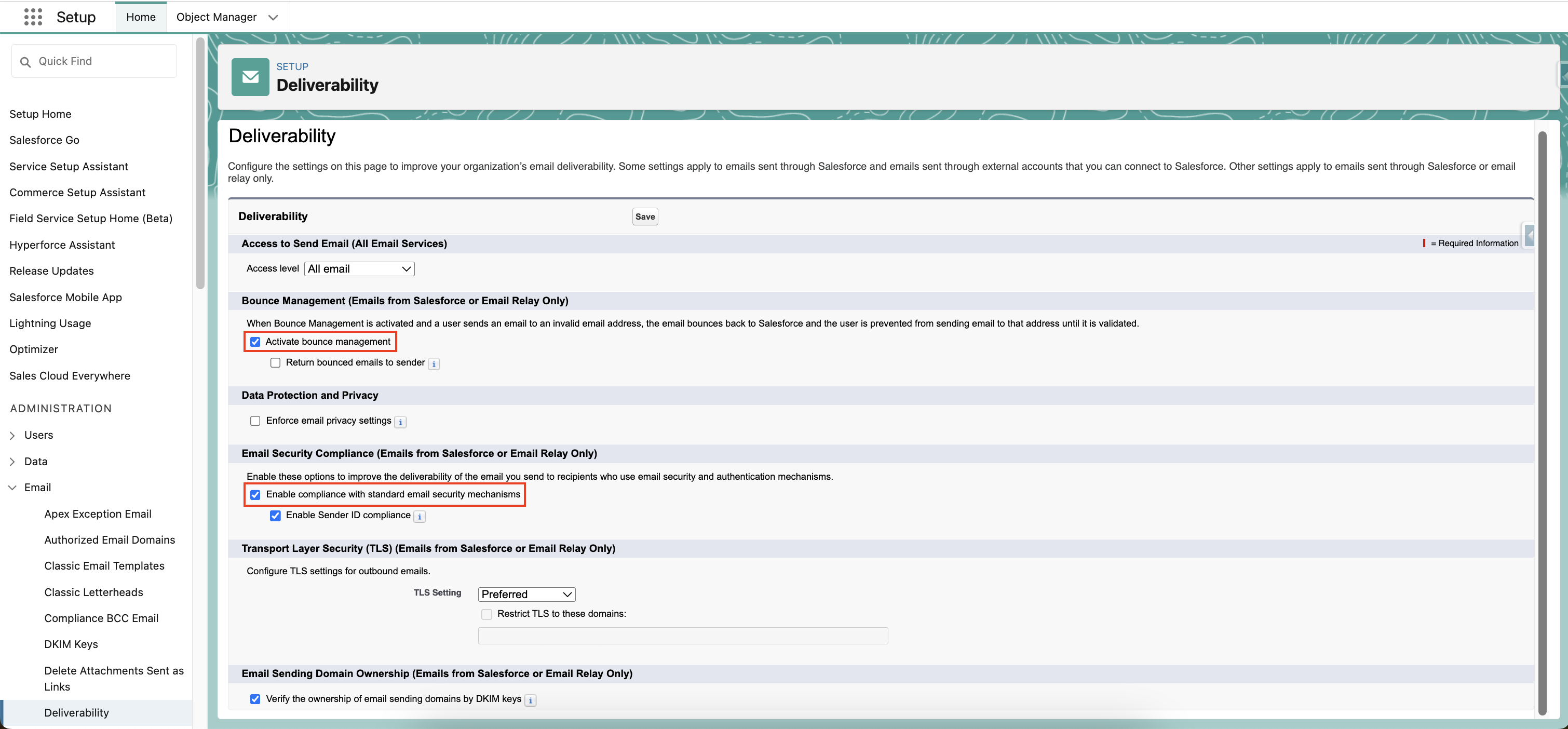Viewport: 1568px width, 729px height.
Task: Disable Activate bounce management
Action: pos(255,341)
